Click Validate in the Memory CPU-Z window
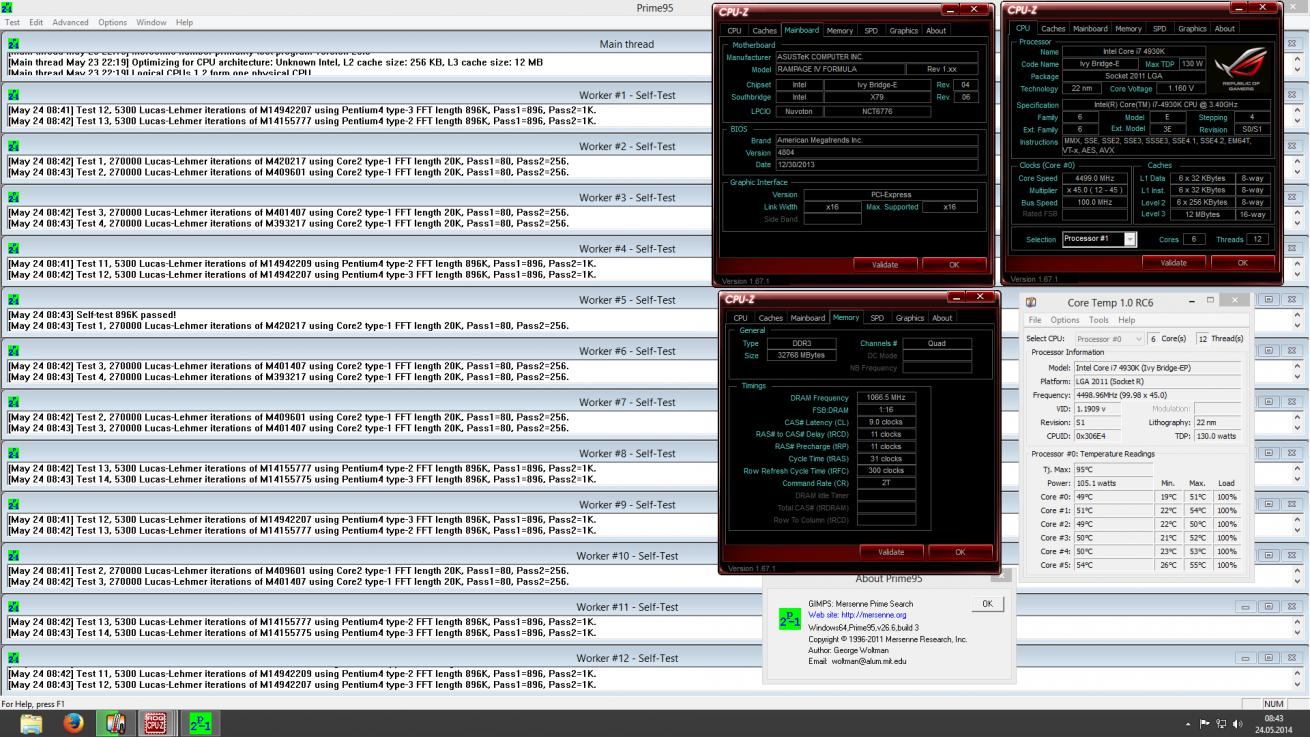The image size is (1310, 737). click(x=891, y=552)
